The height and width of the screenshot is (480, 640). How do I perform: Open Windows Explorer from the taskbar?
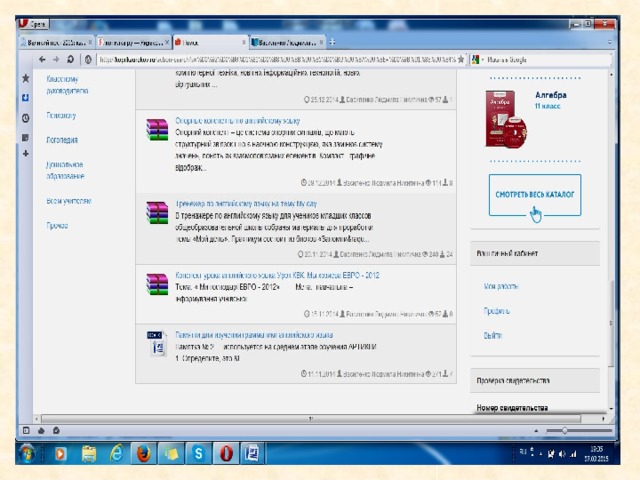89,453
